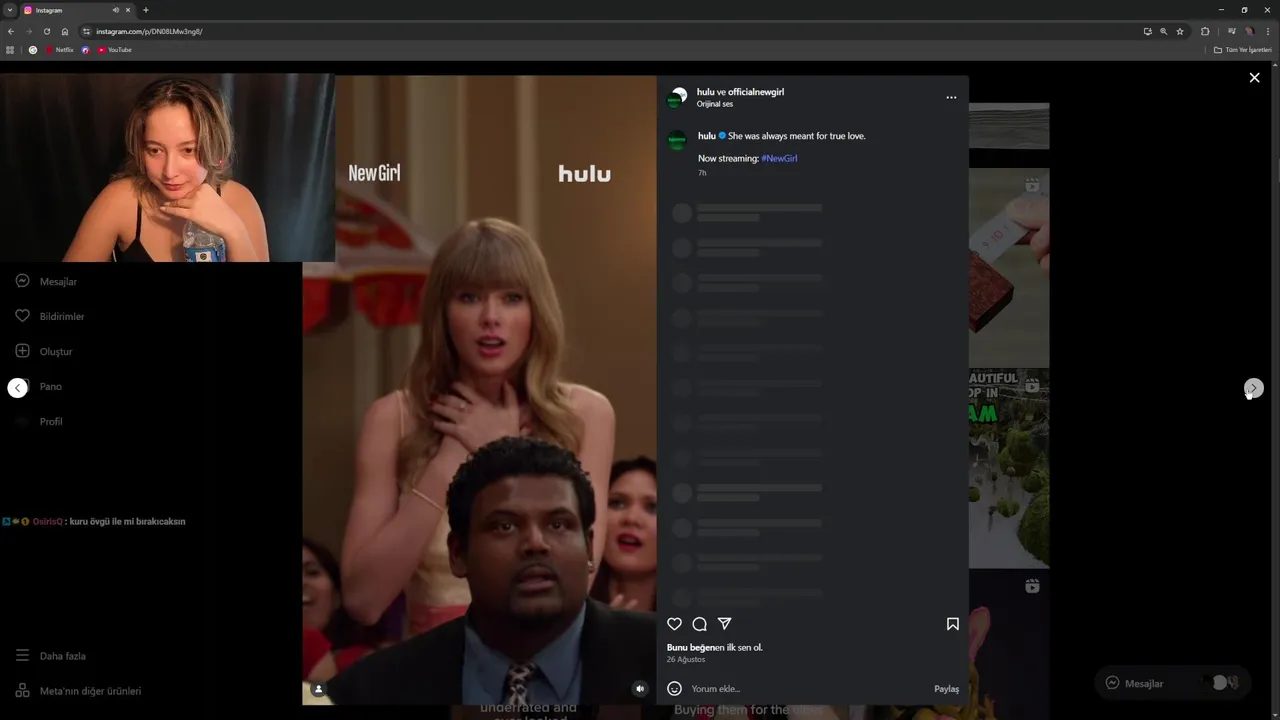Click browser back arrow
Screen dimensions: 1280x720
(x=11, y=31)
